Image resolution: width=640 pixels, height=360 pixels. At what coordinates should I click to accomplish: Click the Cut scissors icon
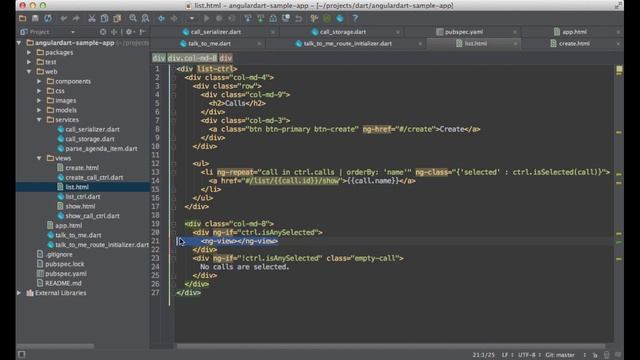tap(92, 18)
